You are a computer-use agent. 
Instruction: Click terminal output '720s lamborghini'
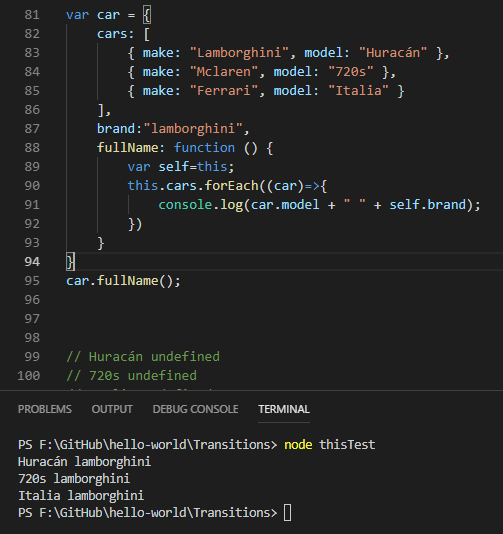point(74,479)
